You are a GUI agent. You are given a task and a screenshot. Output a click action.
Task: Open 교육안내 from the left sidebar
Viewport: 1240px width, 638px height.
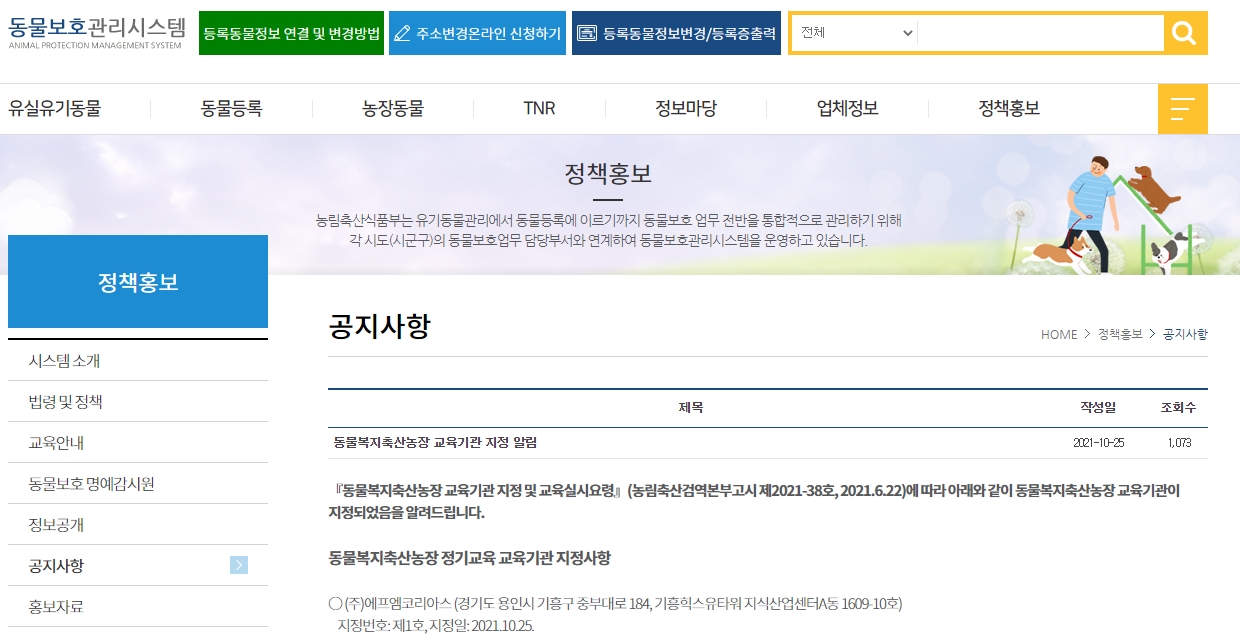[x=57, y=443]
